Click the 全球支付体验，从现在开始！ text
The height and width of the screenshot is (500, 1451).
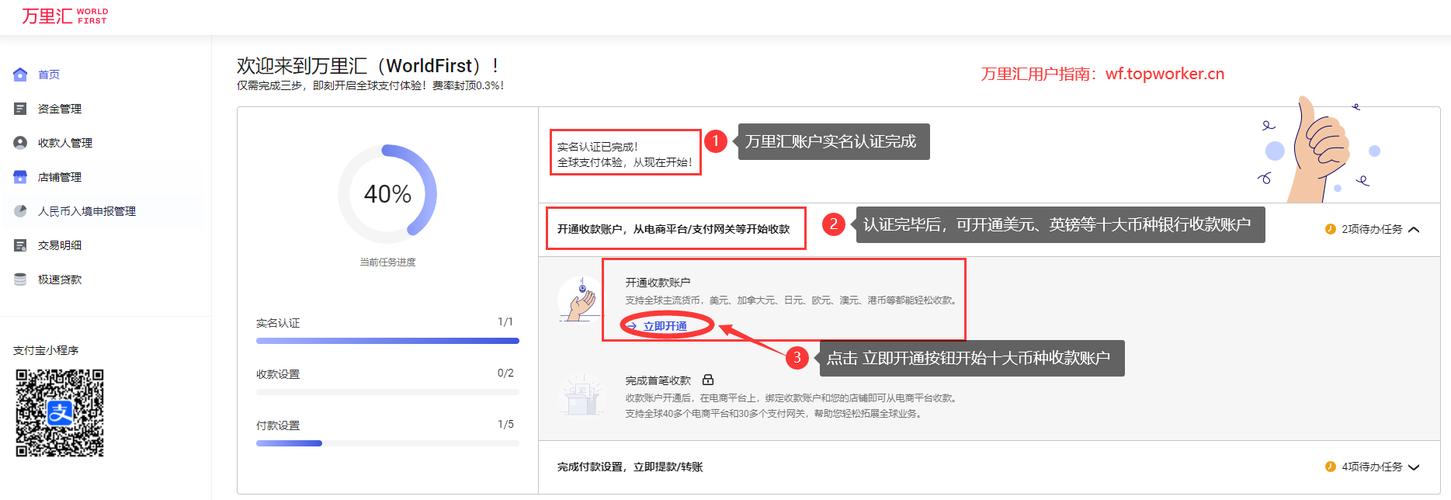625,162
